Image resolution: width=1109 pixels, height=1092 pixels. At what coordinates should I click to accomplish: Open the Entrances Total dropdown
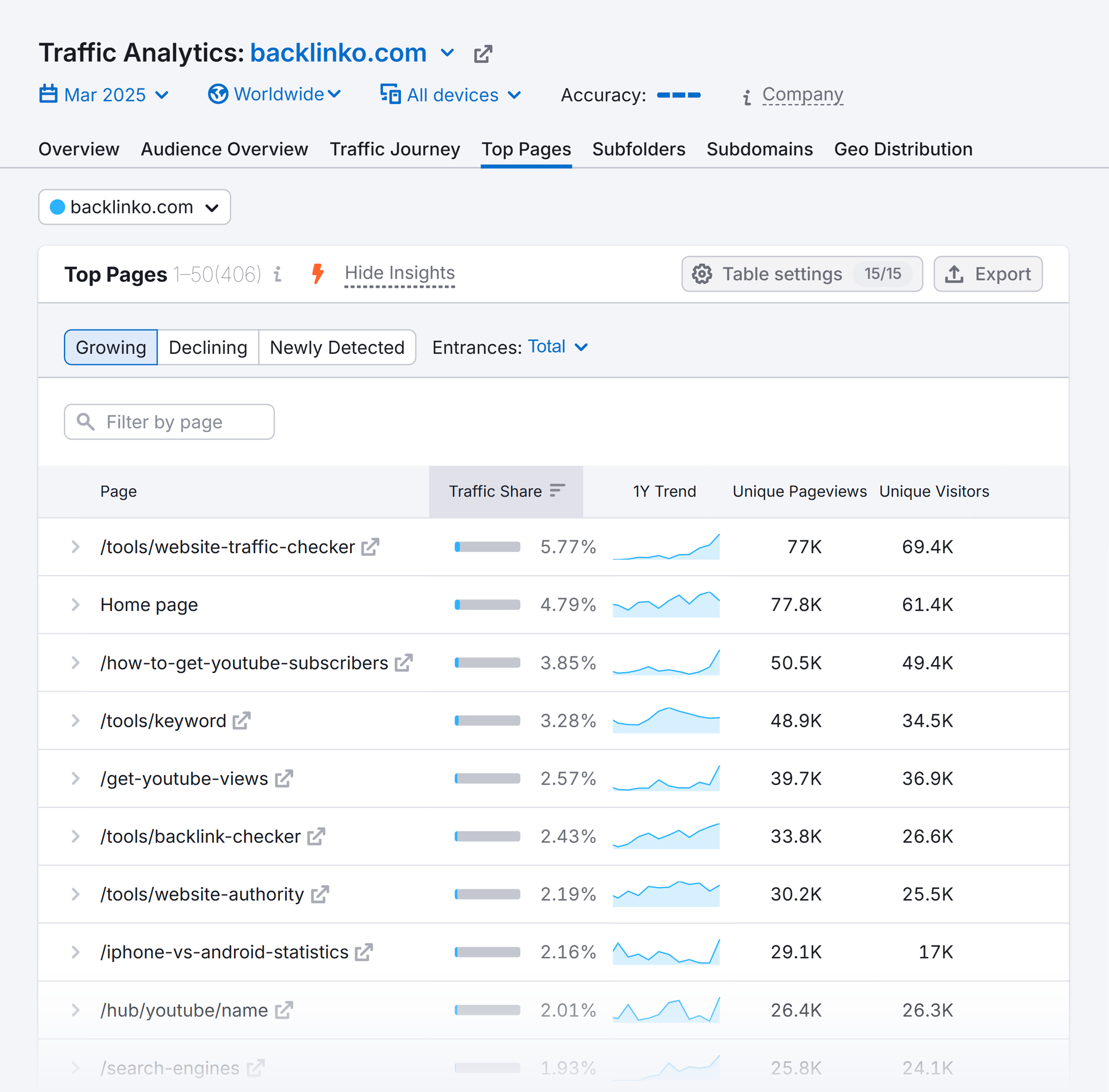[x=558, y=347]
